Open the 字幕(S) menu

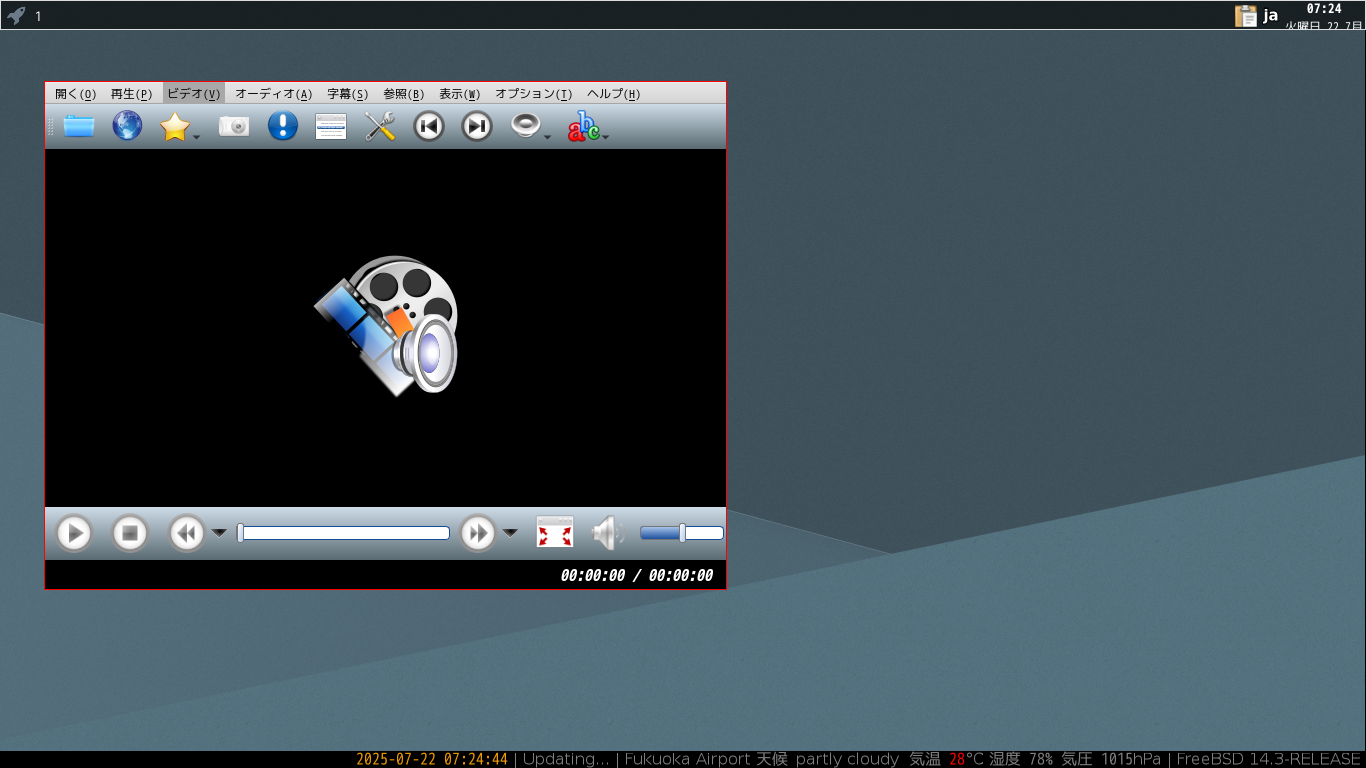coord(348,93)
